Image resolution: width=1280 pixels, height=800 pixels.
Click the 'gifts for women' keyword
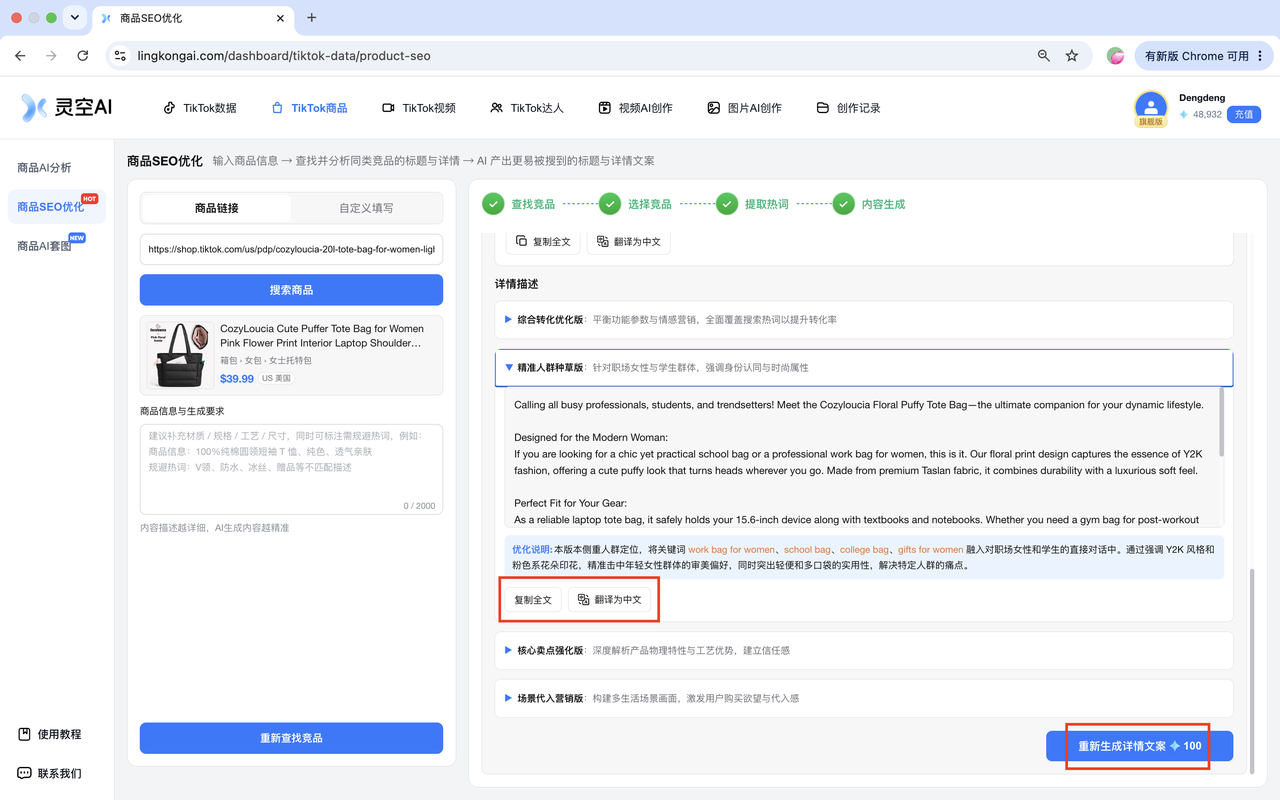point(931,550)
